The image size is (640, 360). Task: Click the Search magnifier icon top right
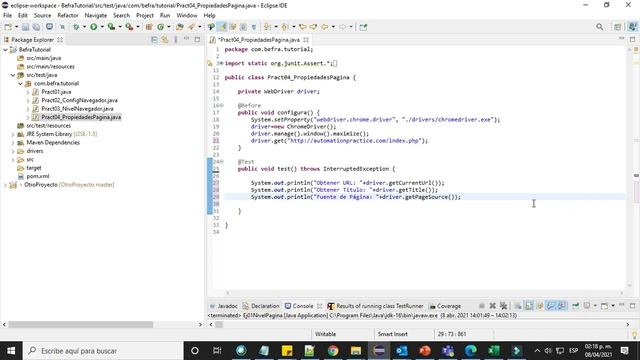(x=599, y=27)
